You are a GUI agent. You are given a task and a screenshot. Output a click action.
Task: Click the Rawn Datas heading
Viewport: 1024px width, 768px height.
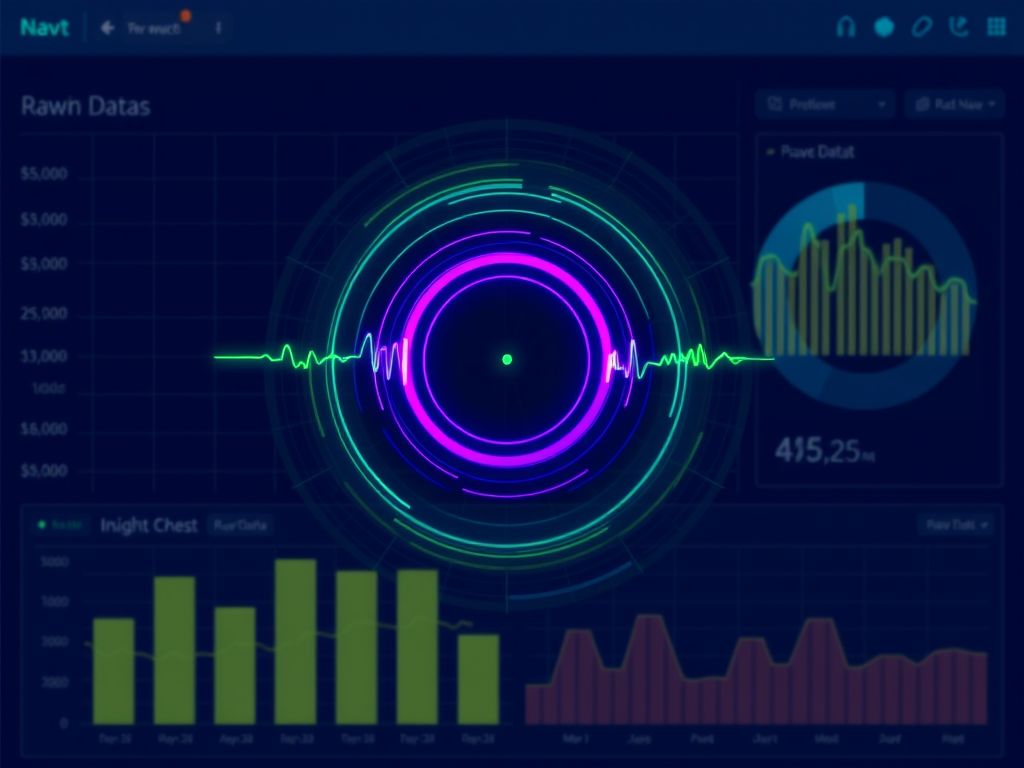pyautogui.click(x=85, y=106)
